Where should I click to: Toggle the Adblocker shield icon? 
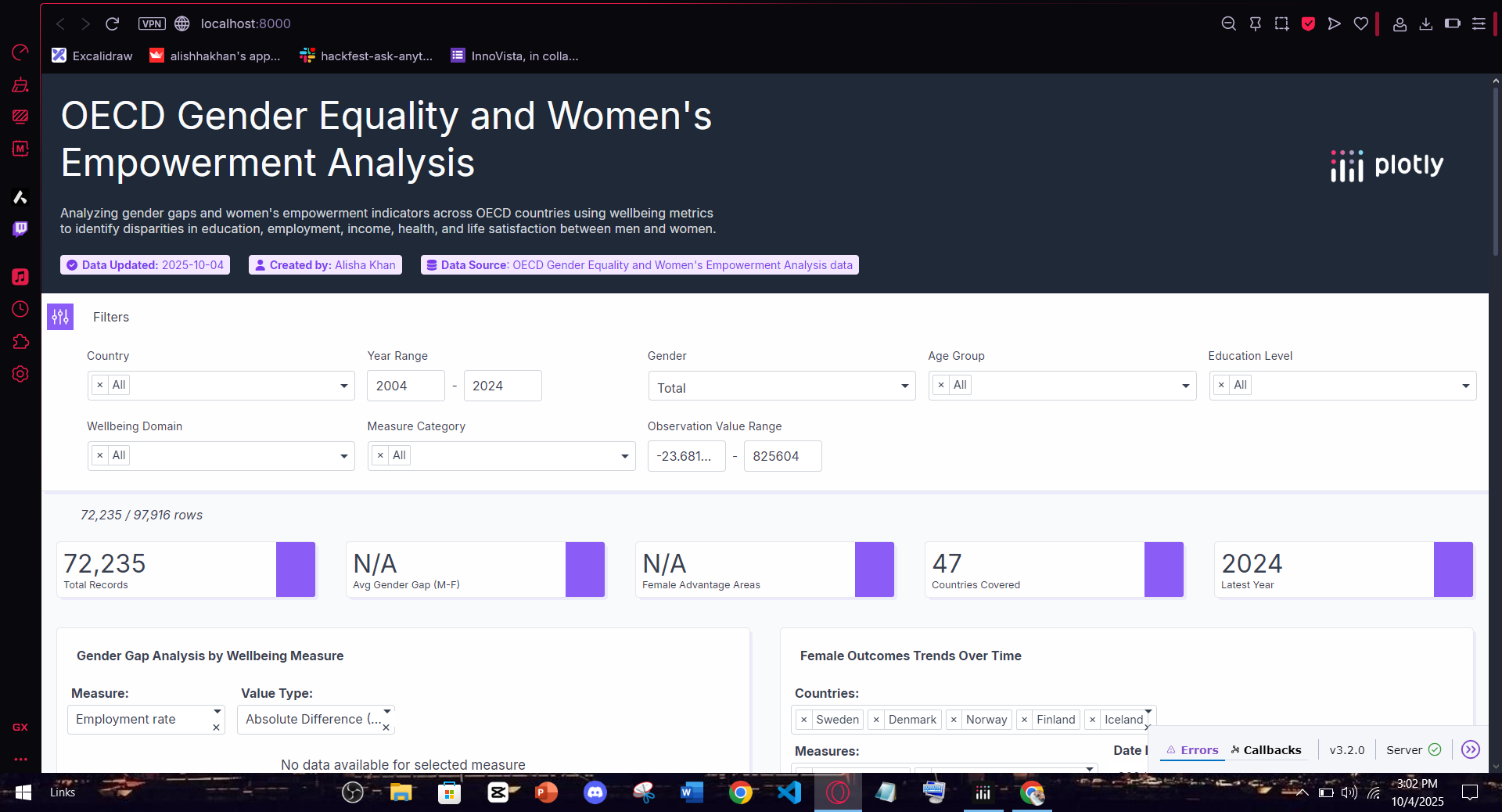pyautogui.click(x=1308, y=23)
